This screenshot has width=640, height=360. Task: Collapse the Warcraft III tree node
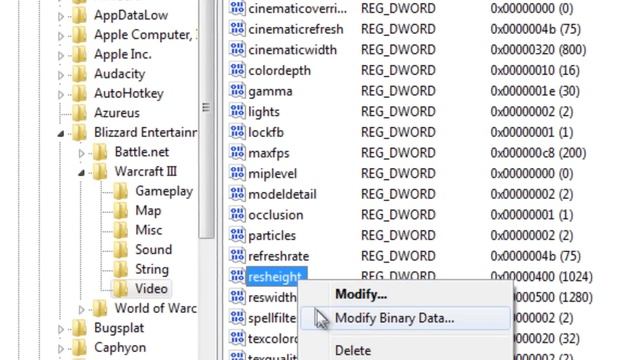pos(81,173)
